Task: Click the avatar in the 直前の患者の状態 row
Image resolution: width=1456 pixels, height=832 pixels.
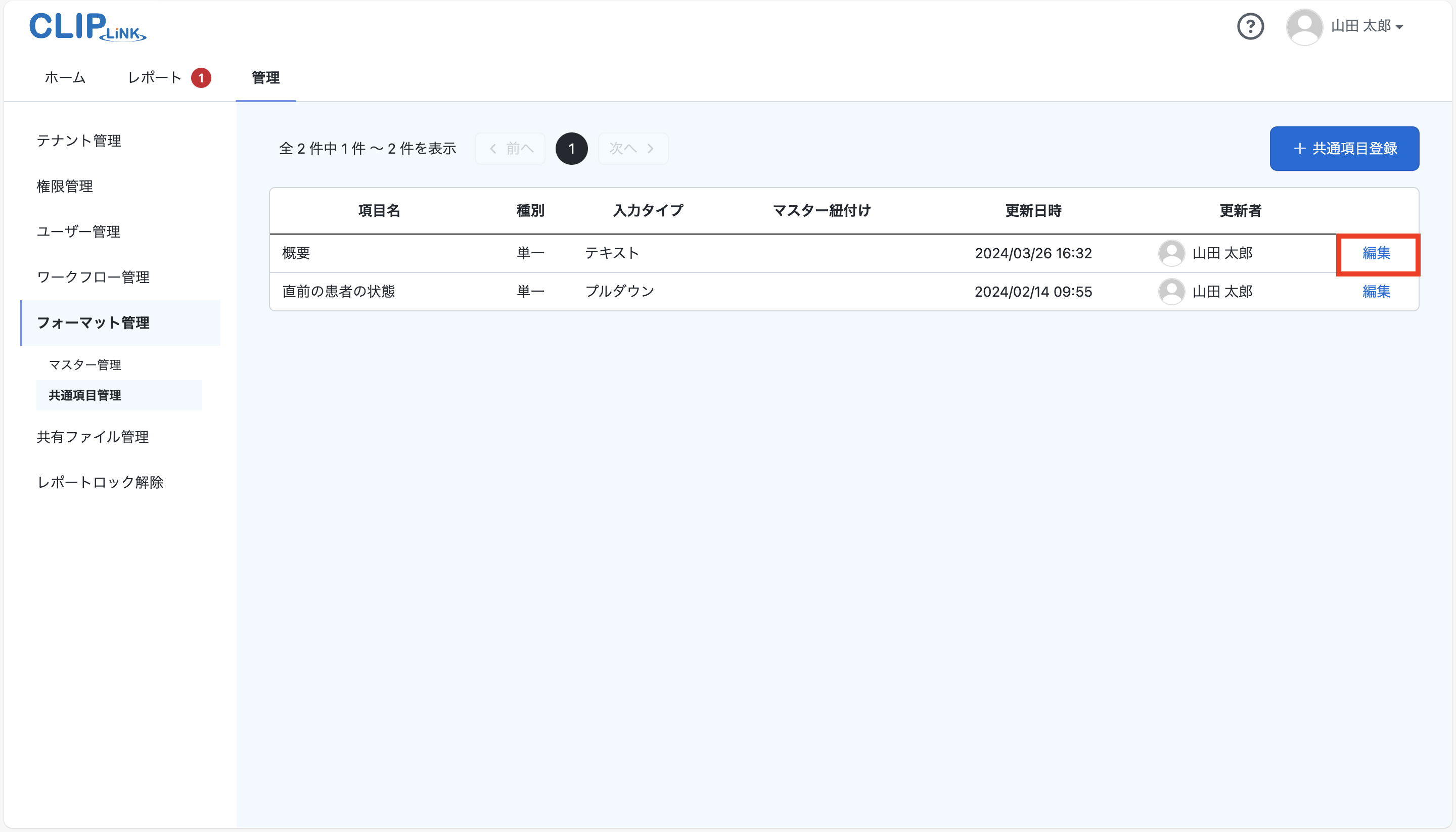Action: (x=1172, y=291)
